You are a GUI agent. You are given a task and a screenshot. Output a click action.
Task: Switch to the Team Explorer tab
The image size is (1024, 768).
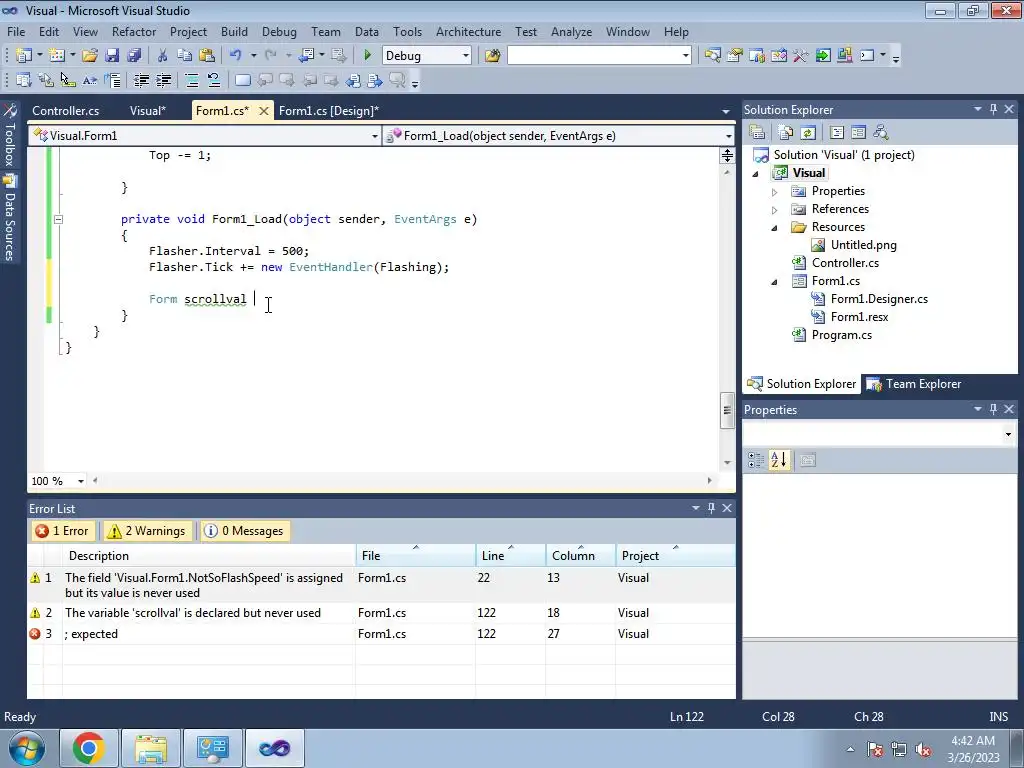[914, 384]
